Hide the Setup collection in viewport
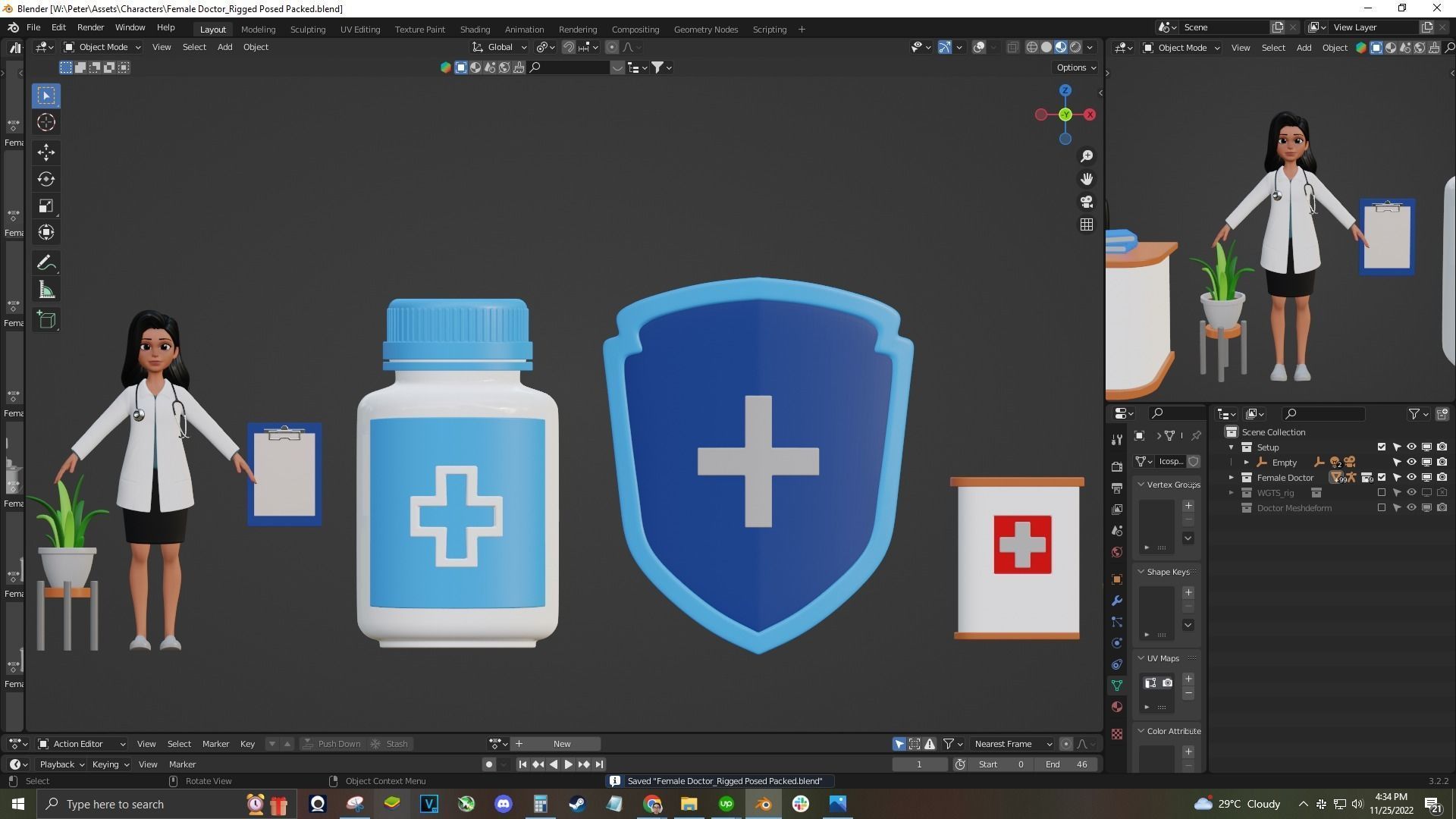The height and width of the screenshot is (819, 1456). point(1411,447)
